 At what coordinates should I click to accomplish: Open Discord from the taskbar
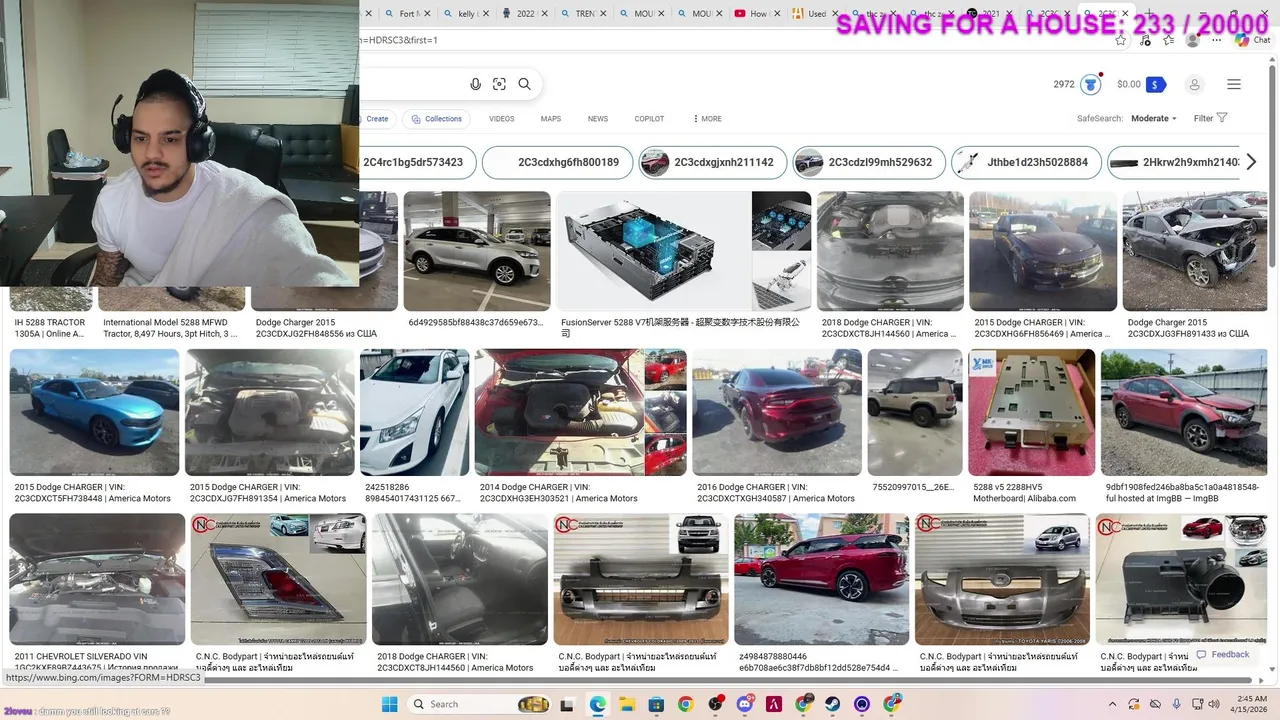pyautogui.click(x=744, y=704)
